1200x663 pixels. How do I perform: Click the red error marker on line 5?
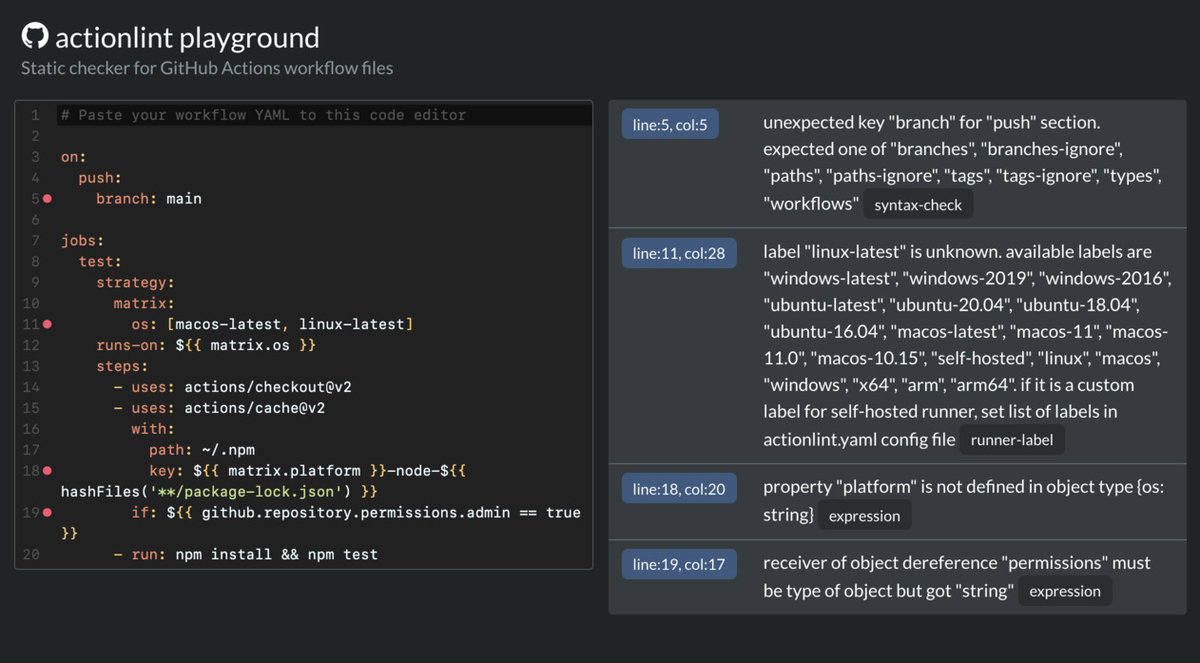47,199
